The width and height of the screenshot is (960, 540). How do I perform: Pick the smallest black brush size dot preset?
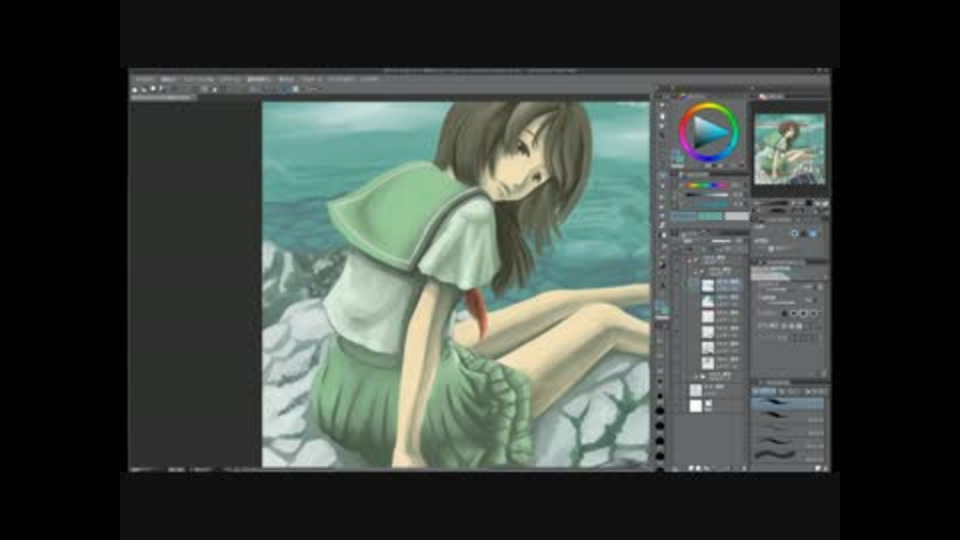660,381
